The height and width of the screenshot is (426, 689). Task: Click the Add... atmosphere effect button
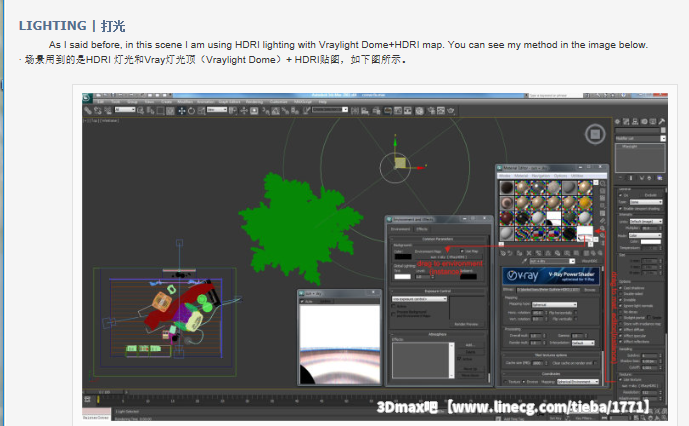[470, 345]
